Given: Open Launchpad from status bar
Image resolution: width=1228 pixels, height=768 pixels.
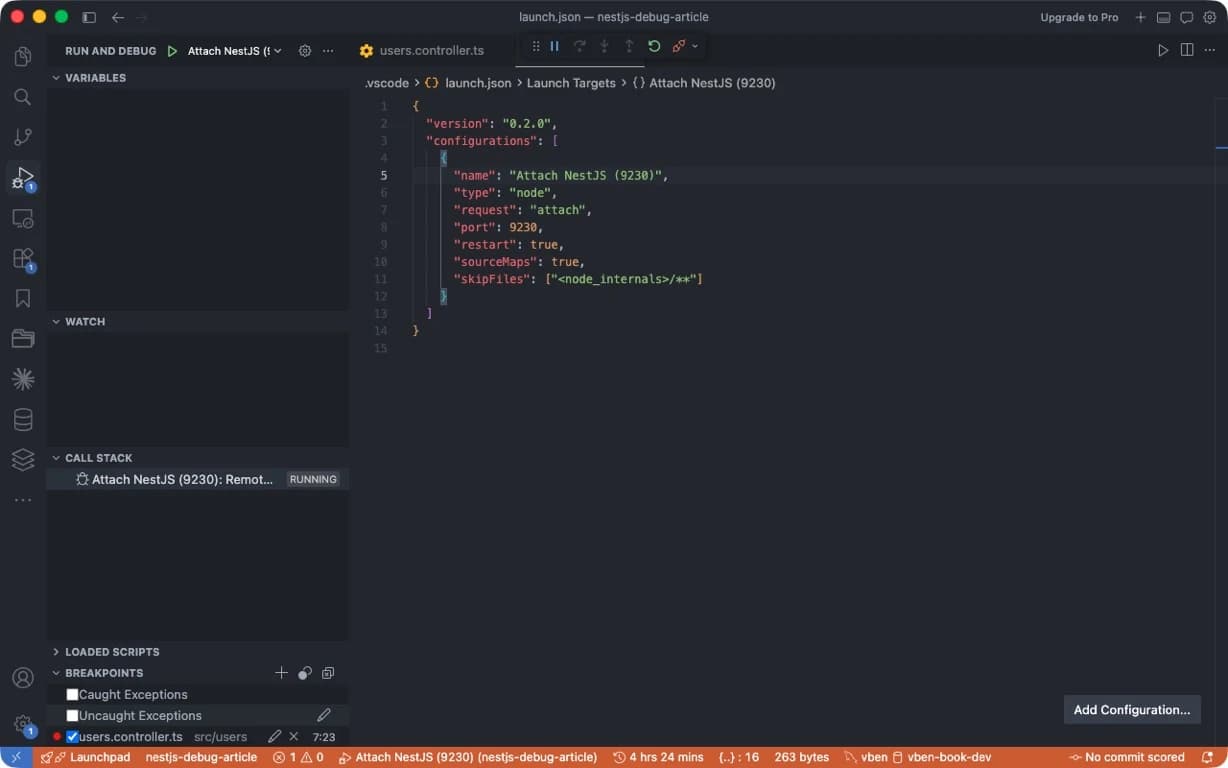Looking at the screenshot, I should click(86, 757).
